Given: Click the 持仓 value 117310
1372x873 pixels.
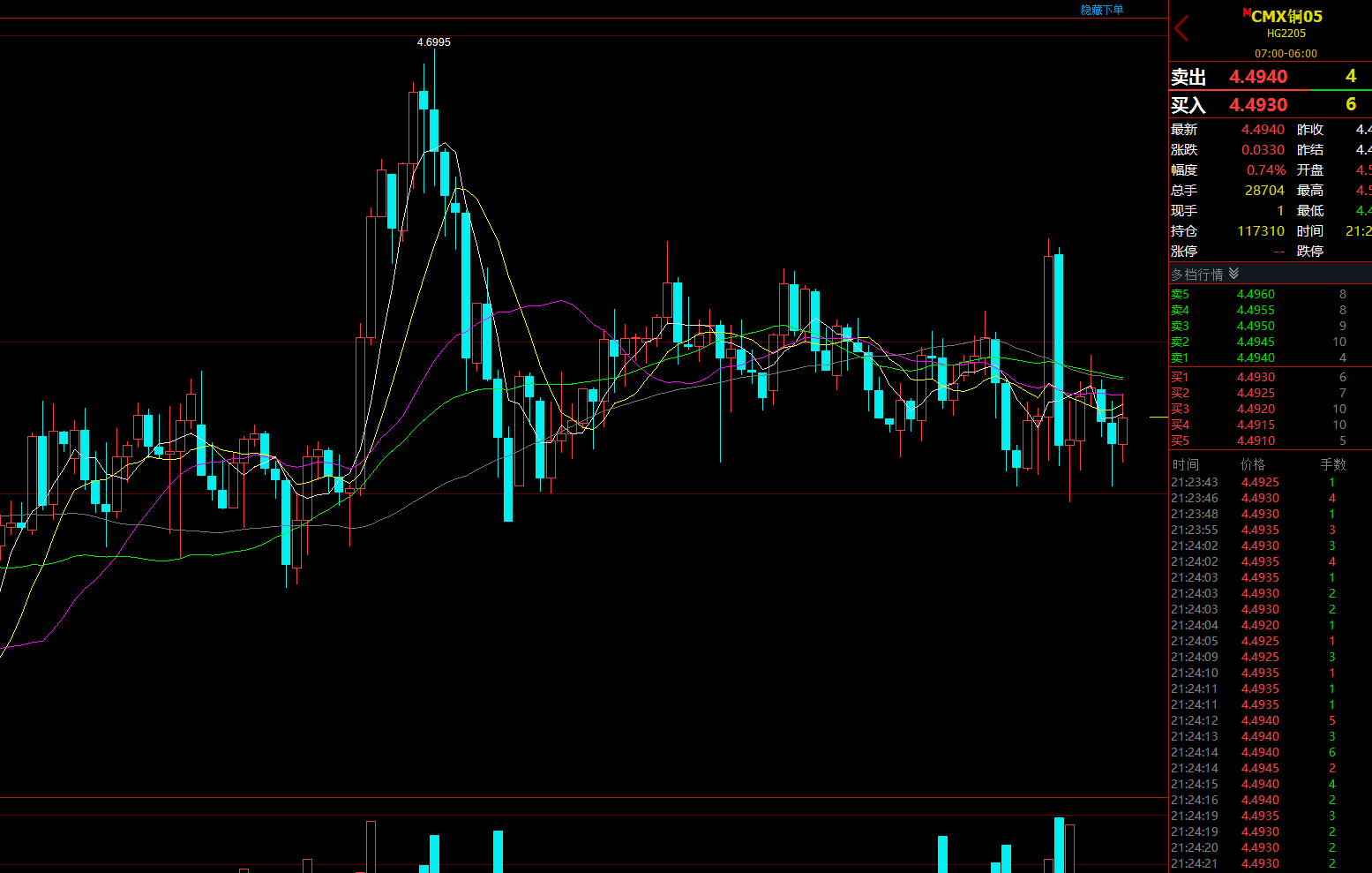Looking at the screenshot, I should click(1261, 231).
